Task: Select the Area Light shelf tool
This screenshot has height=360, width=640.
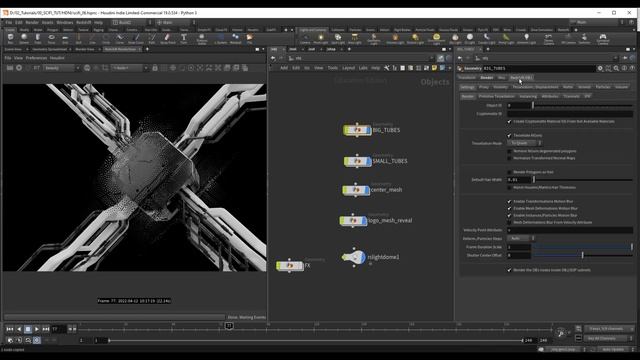Action: click(355, 39)
